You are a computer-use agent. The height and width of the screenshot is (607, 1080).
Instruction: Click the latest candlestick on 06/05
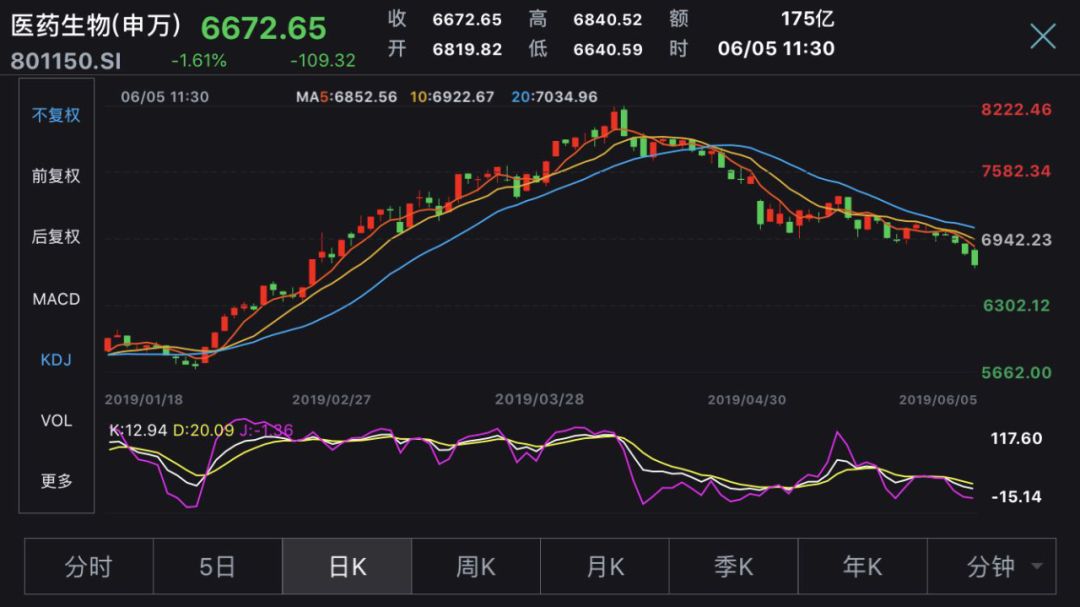(x=975, y=258)
